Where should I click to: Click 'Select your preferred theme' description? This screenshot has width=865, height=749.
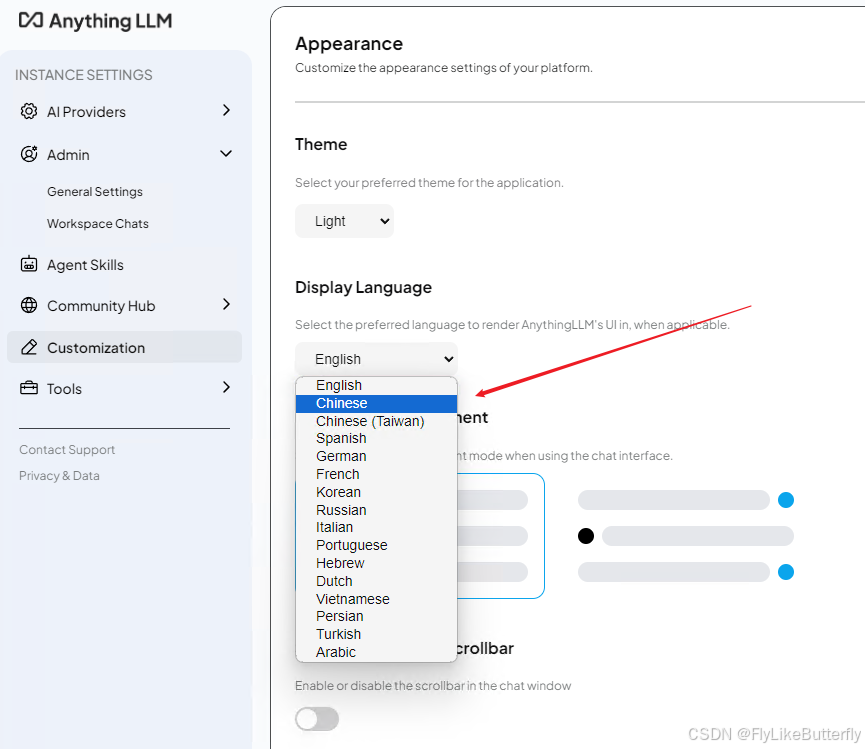click(x=429, y=183)
